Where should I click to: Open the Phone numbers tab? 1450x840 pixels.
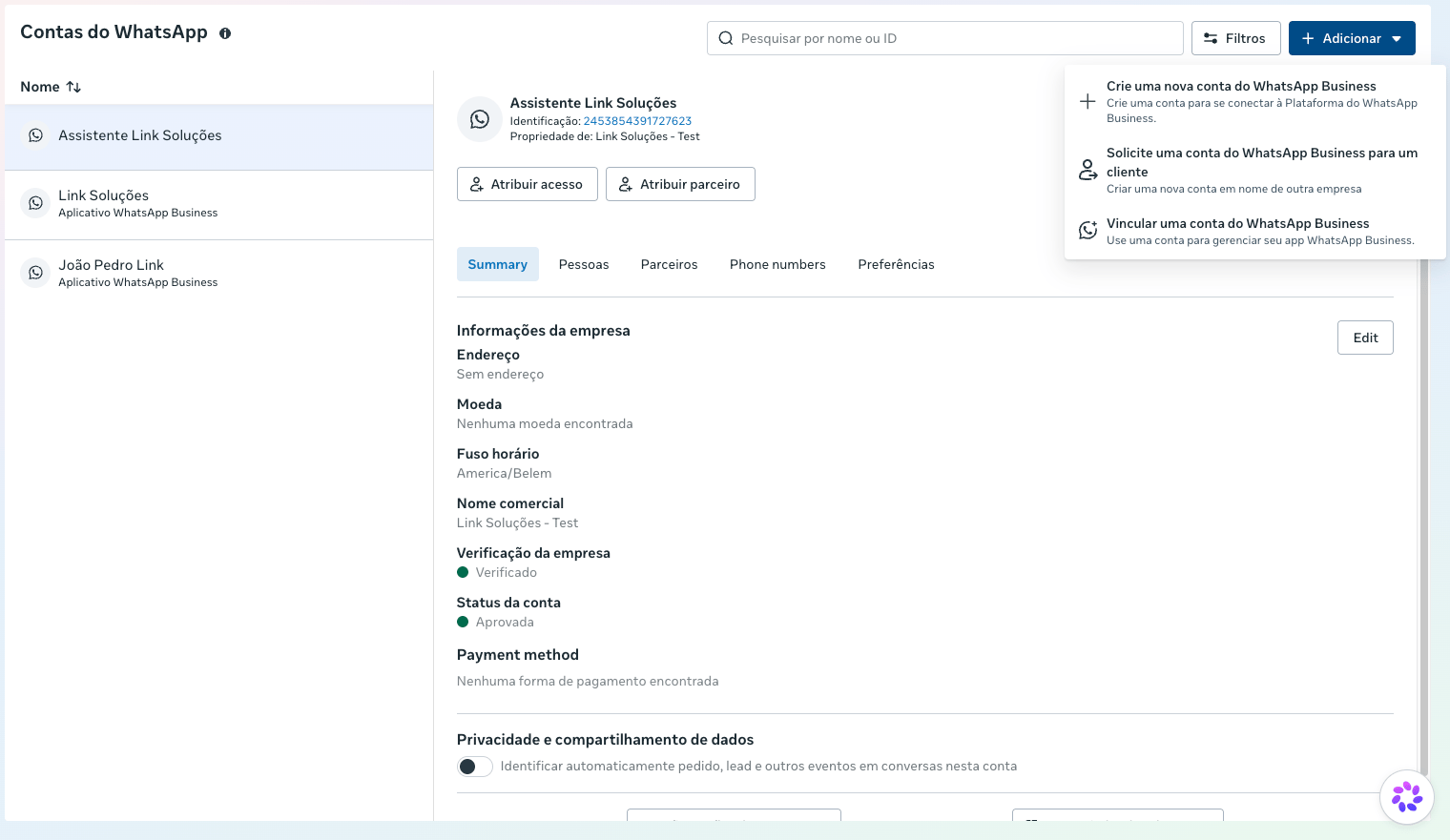pyautogui.click(x=777, y=264)
